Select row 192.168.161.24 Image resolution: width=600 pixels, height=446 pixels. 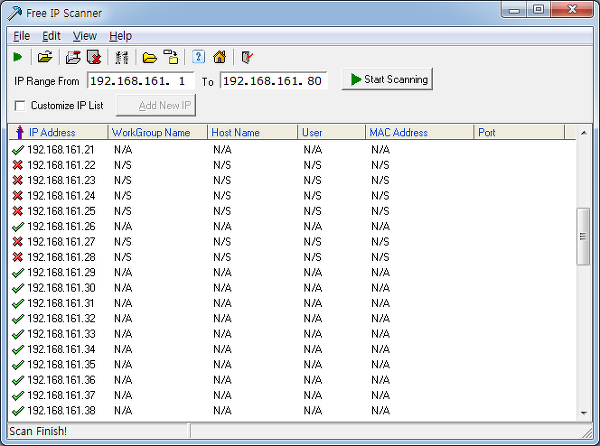(292, 196)
